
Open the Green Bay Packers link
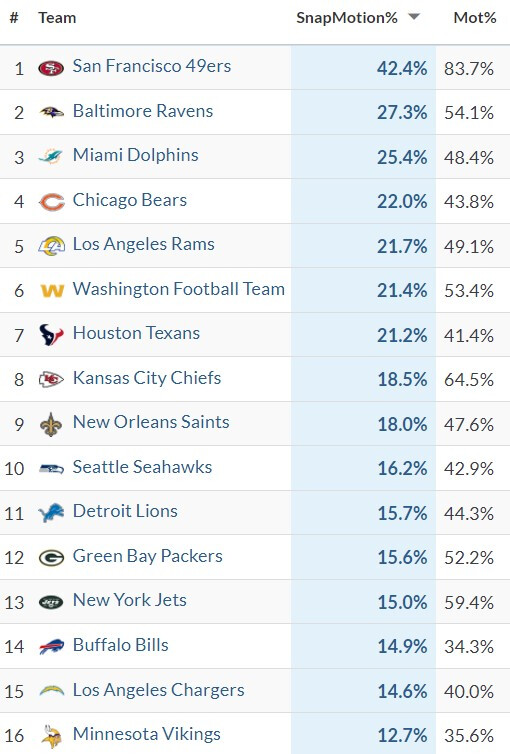click(x=148, y=556)
